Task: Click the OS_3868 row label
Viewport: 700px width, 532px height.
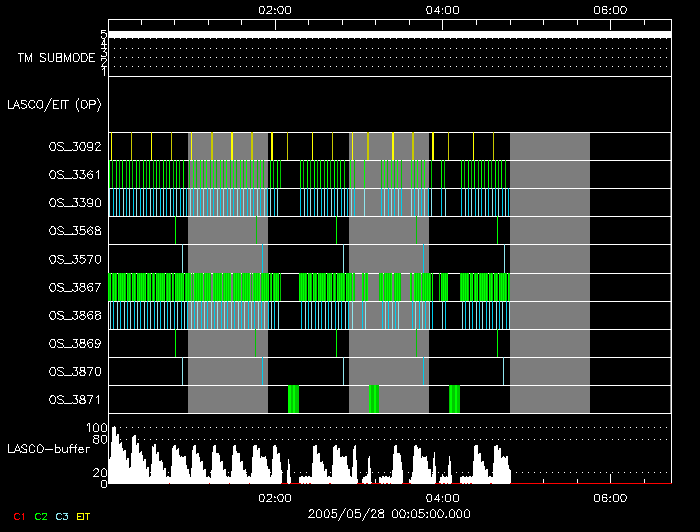Action: point(75,316)
